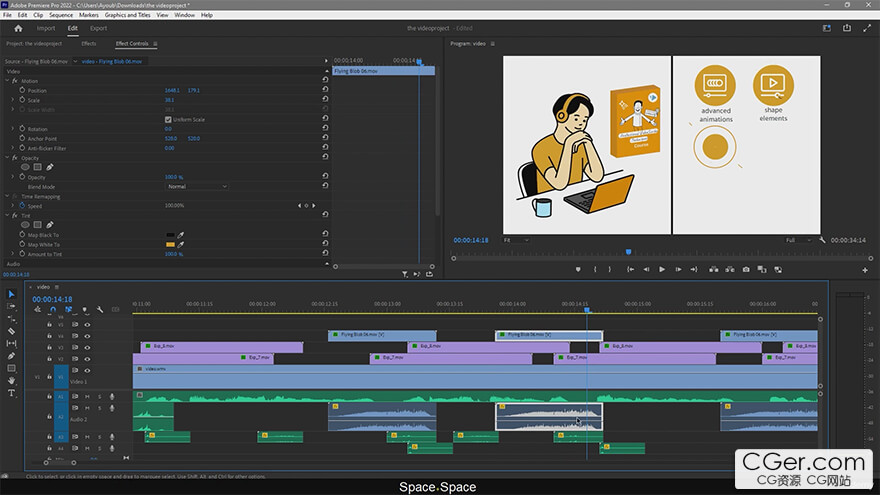Screen dimensions: 880x495
Task: Toggle full screen video icon
Action: 867,28
